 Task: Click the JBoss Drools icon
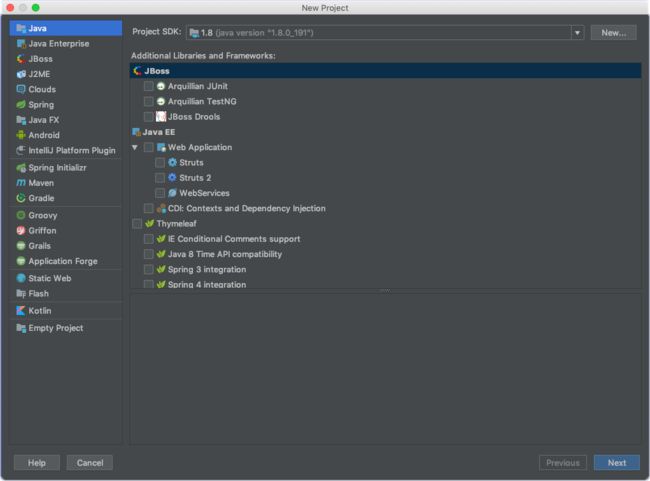161,117
